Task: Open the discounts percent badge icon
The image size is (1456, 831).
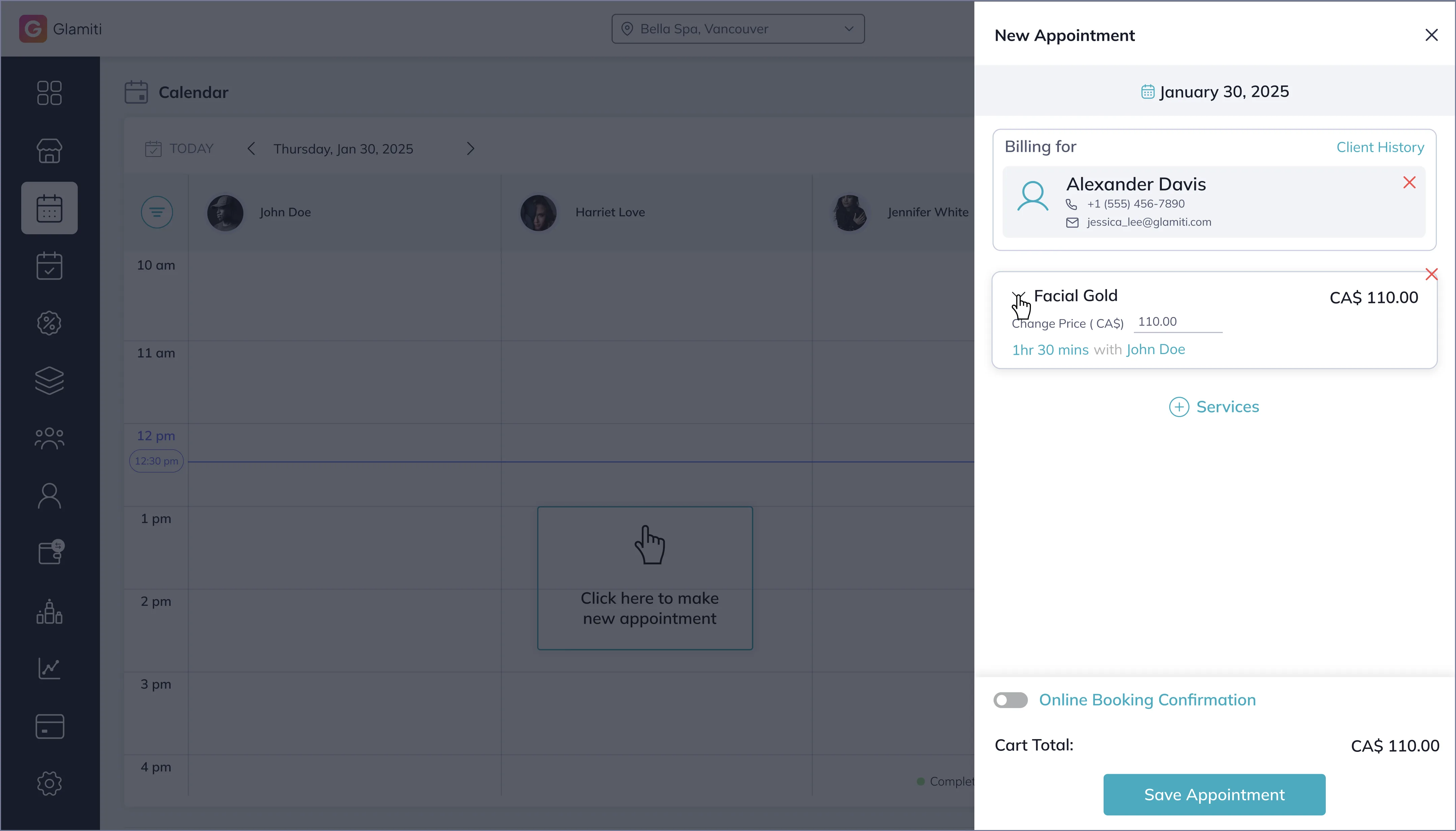Action: (x=49, y=323)
